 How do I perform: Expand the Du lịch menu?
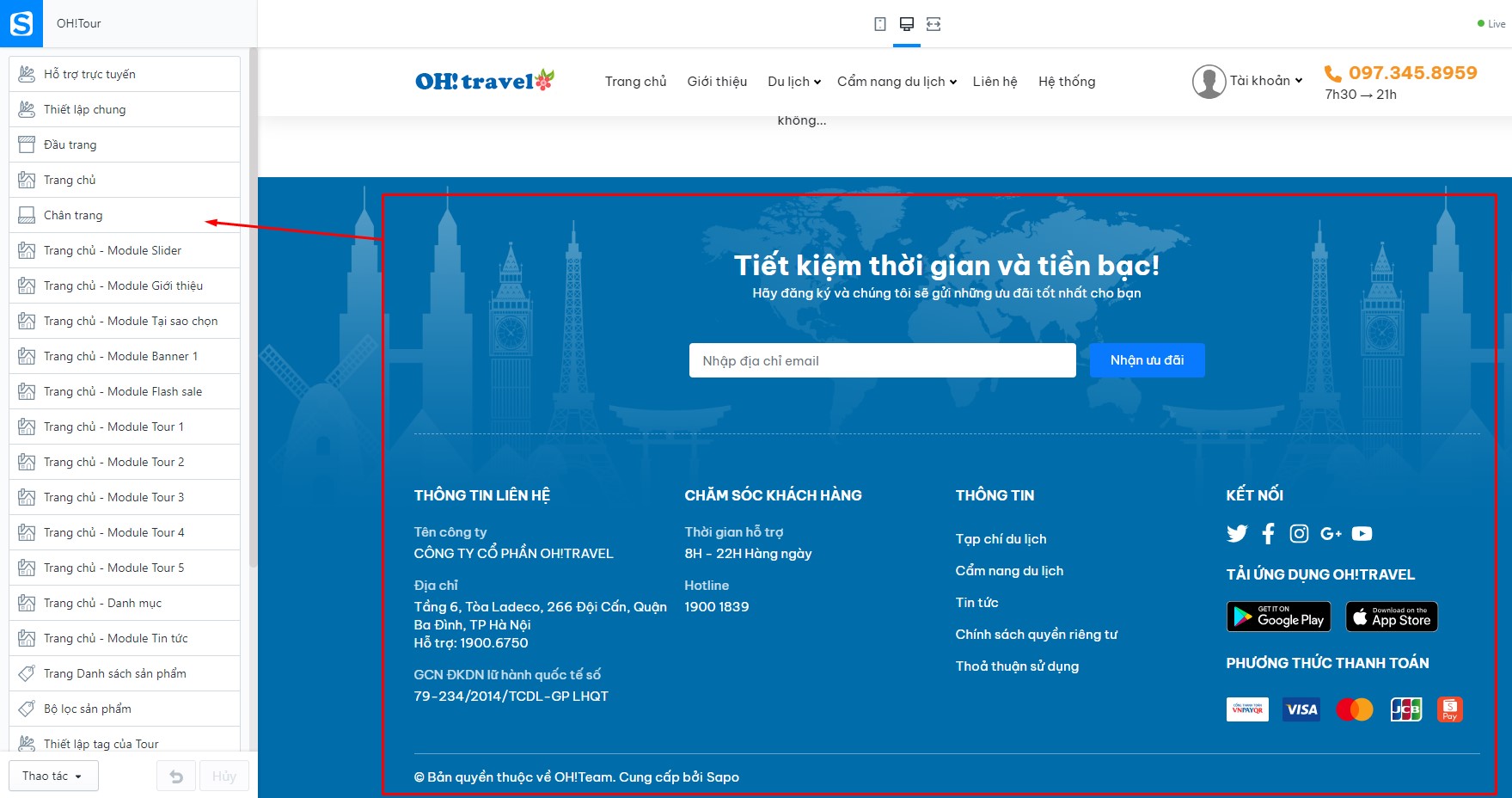(x=794, y=82)
